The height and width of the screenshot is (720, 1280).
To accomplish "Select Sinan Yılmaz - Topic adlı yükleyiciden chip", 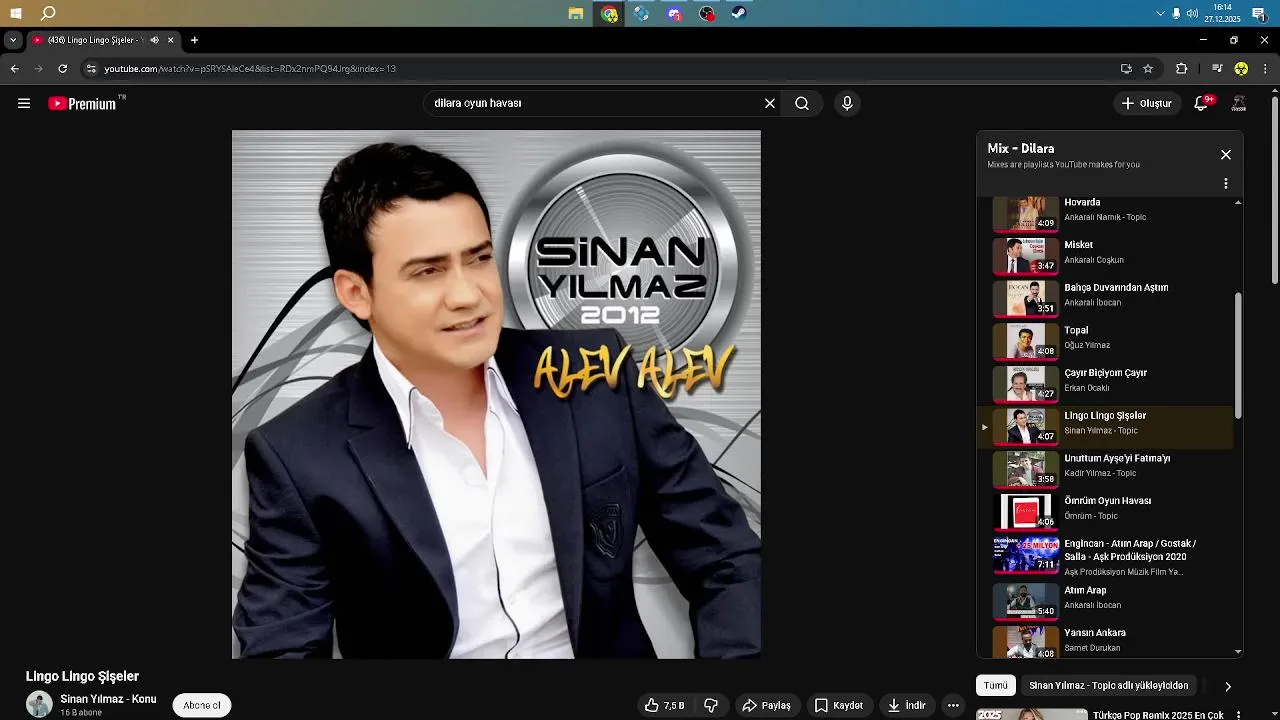I will (x=1109, y=685).
